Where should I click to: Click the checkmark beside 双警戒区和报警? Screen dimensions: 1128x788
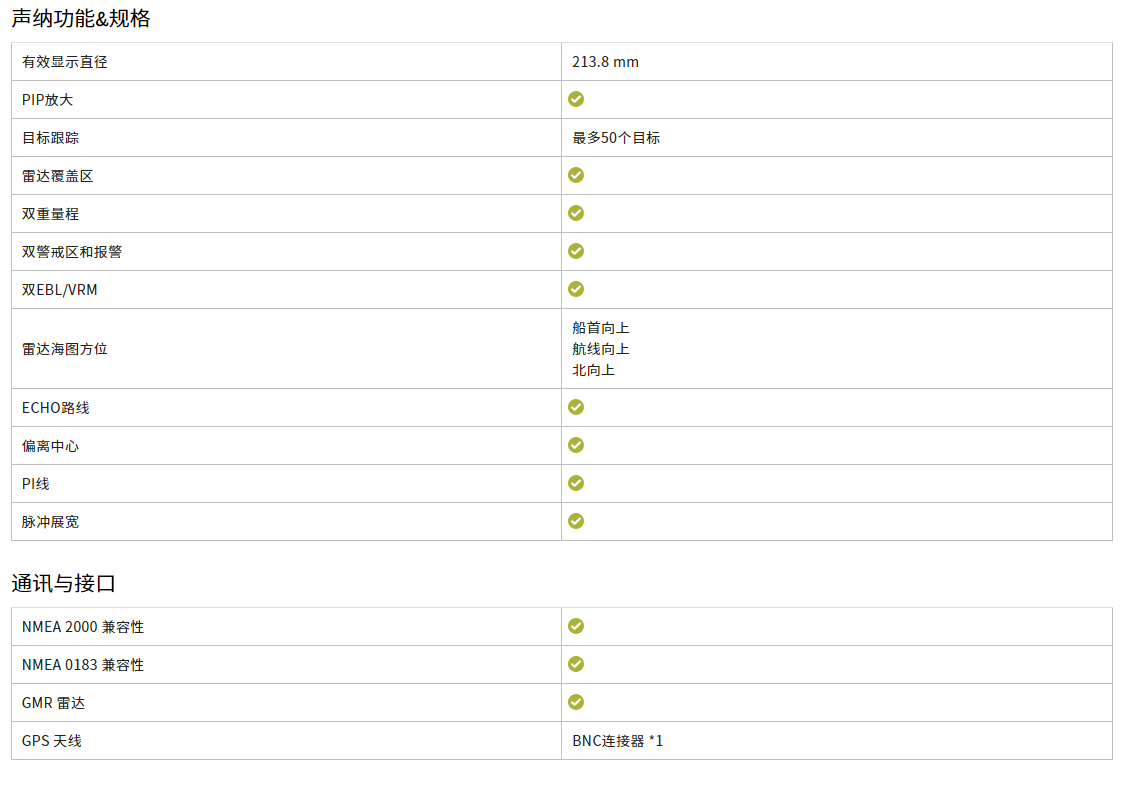tap(576, 252)
